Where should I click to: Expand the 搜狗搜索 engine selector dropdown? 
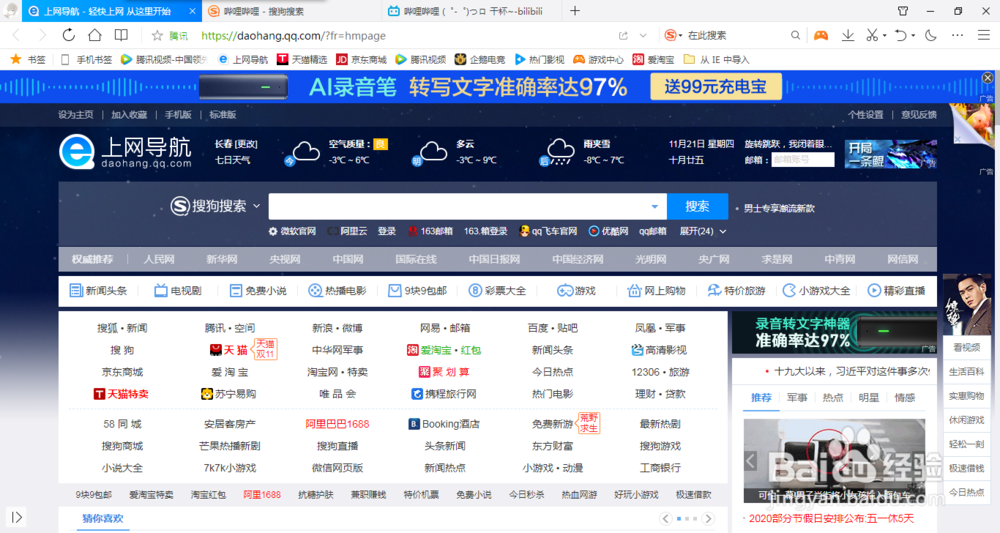256,206
